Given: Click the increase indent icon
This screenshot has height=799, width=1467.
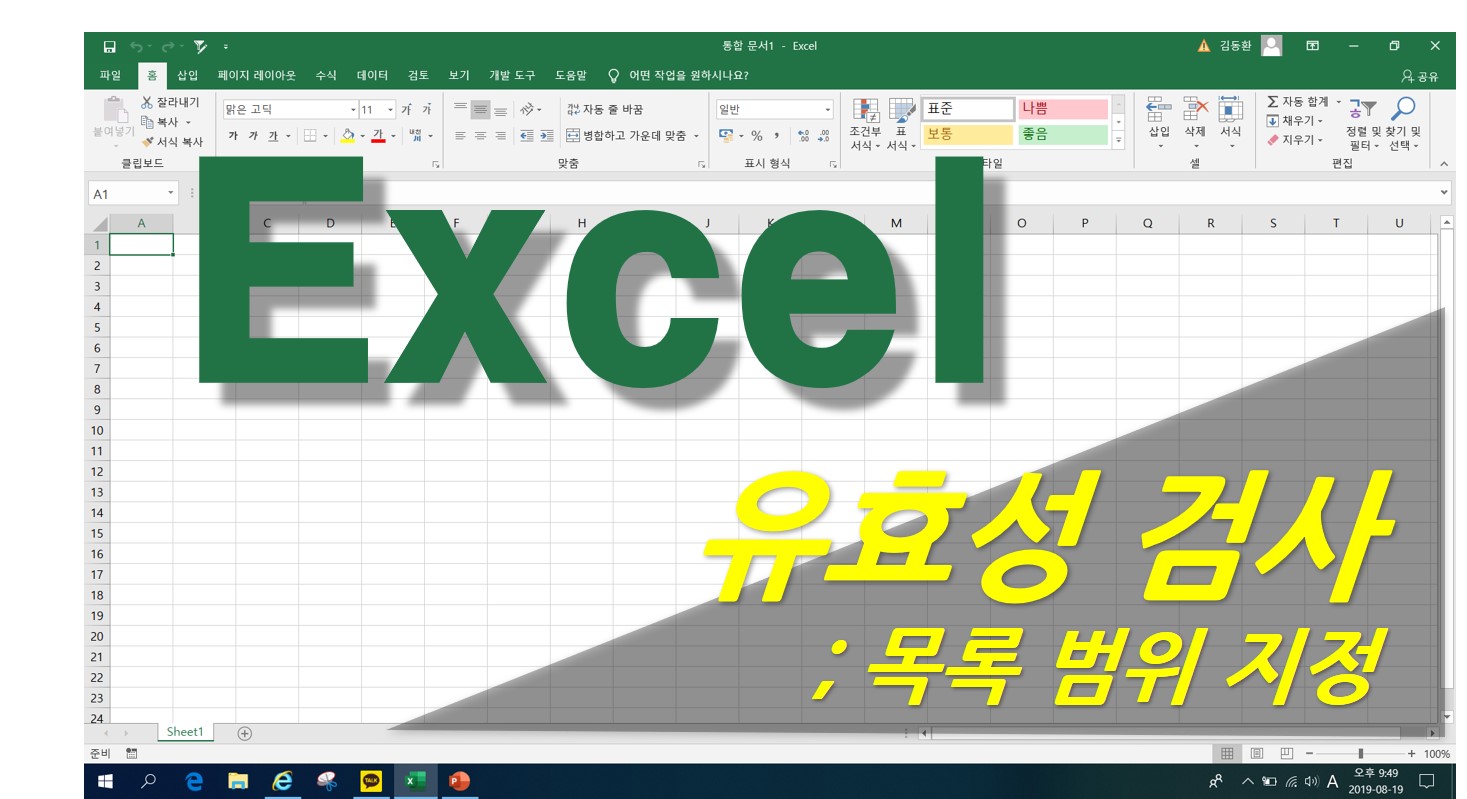Looking at the screenshot, I should (x=546, y=136).
